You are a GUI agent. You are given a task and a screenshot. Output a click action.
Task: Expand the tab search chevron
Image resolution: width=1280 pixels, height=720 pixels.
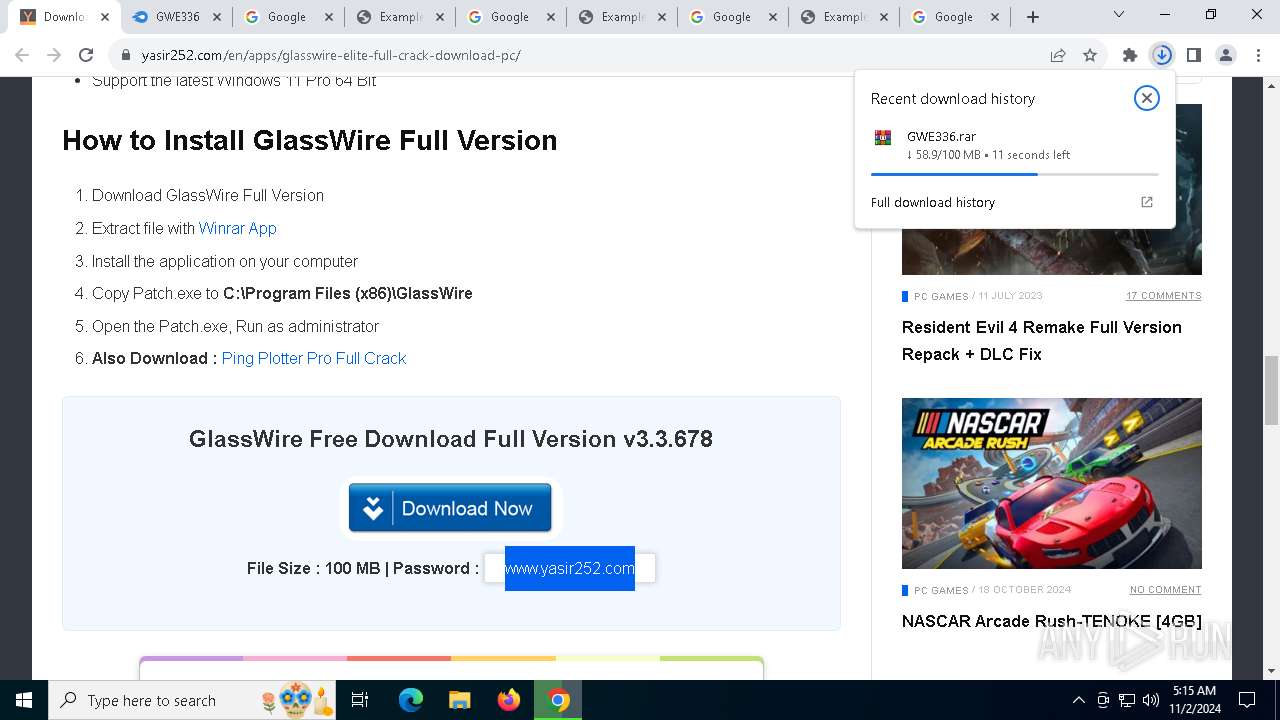coord(1119,14)
